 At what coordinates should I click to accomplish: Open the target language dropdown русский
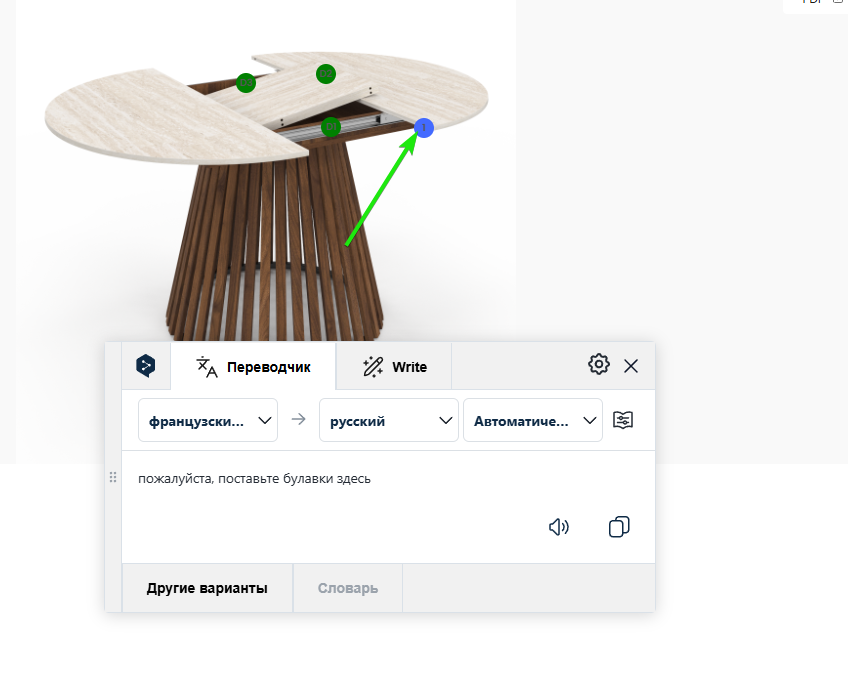[x=389, y=420]
